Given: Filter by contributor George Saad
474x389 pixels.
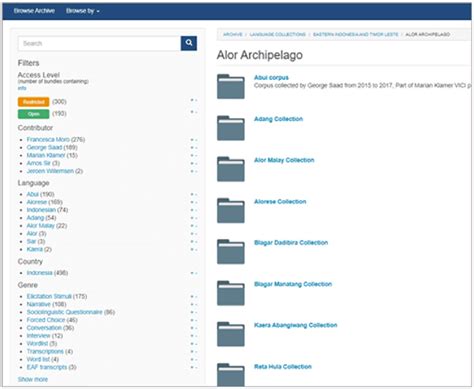Looking at the screenshot, I should [x=44, y=148].
